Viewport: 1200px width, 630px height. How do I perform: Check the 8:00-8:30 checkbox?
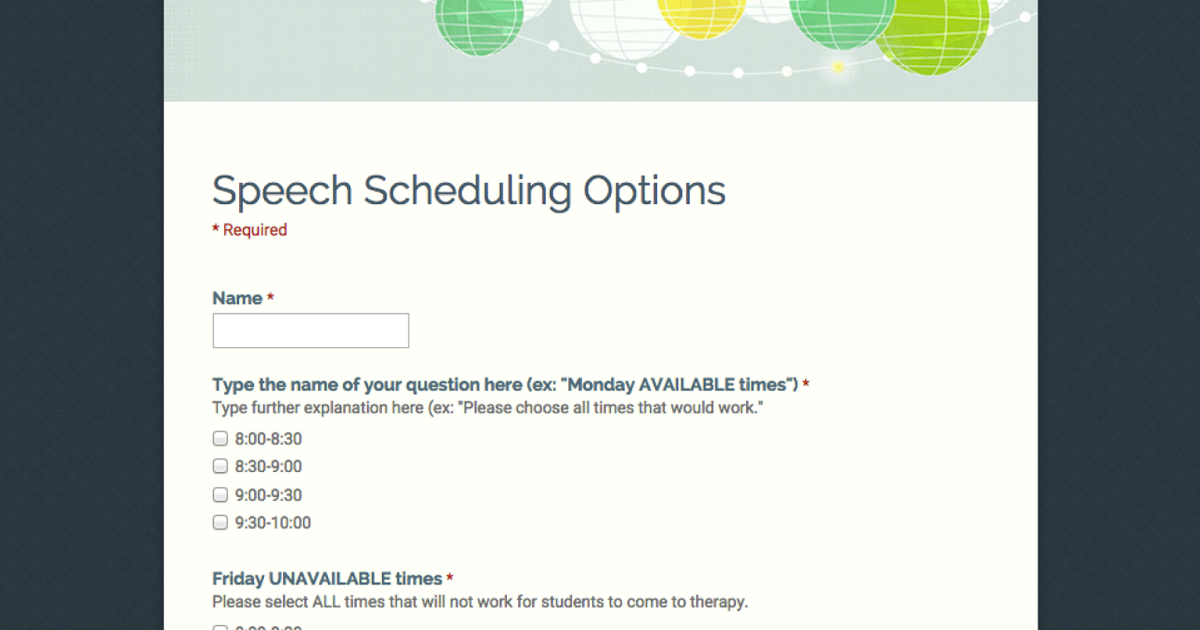point(220,438)
